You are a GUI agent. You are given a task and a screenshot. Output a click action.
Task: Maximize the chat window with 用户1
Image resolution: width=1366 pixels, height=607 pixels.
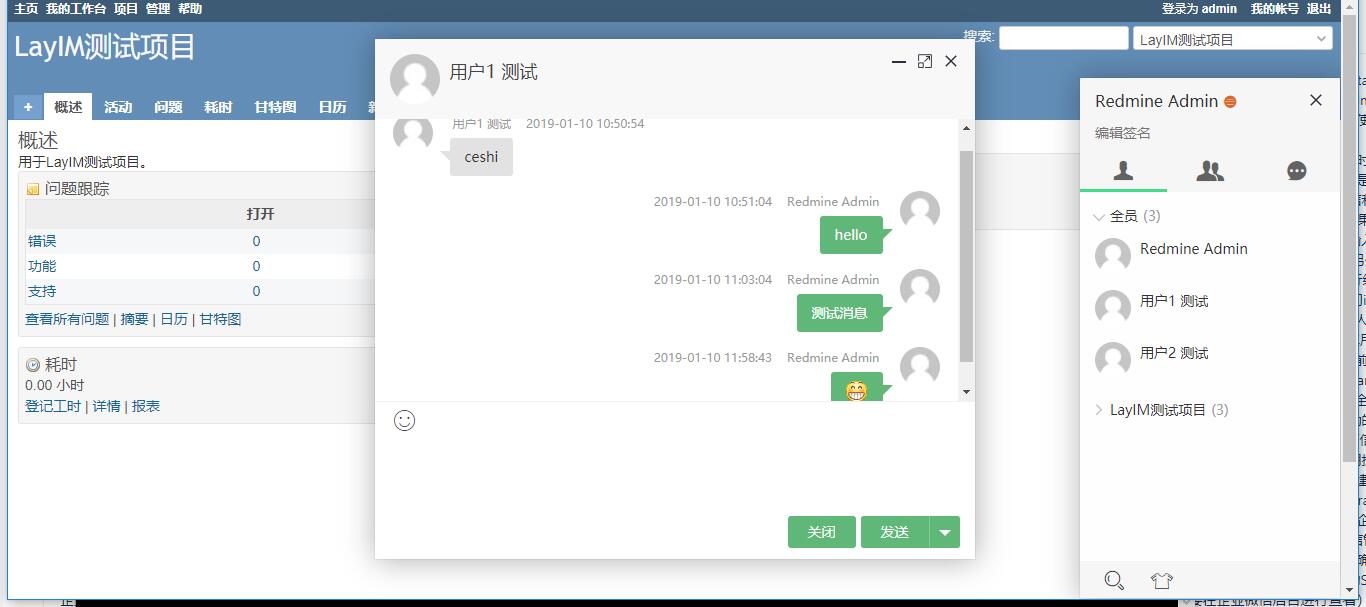pos(925,61)
